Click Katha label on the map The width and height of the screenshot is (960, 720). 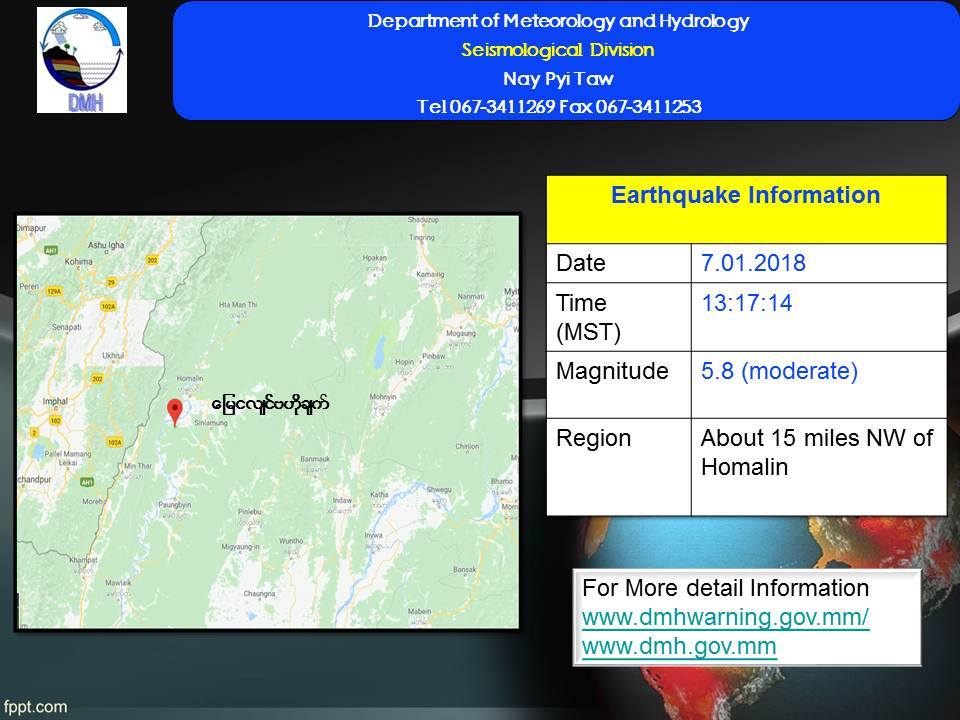(379, 494)
